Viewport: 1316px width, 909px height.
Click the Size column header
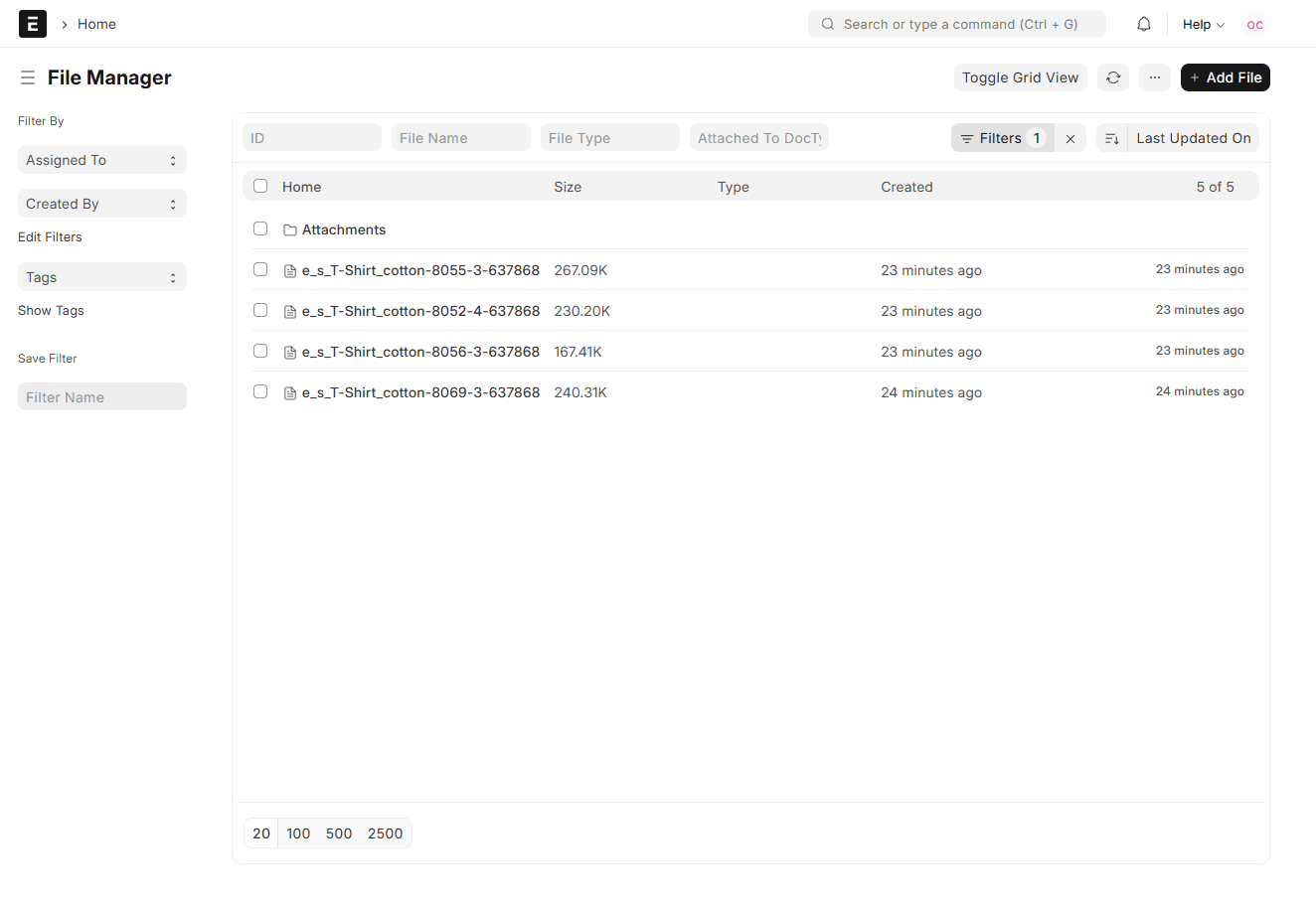(x=568, y=187)
